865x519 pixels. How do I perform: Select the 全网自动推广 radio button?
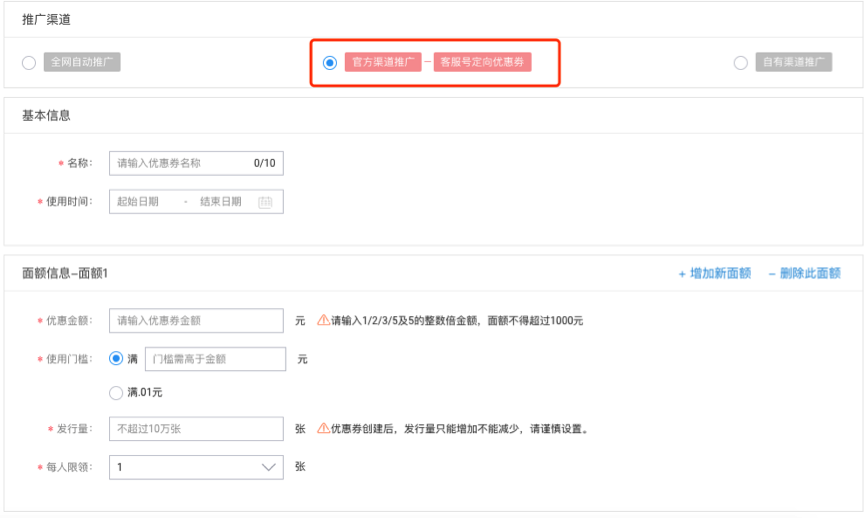[29, 63]
